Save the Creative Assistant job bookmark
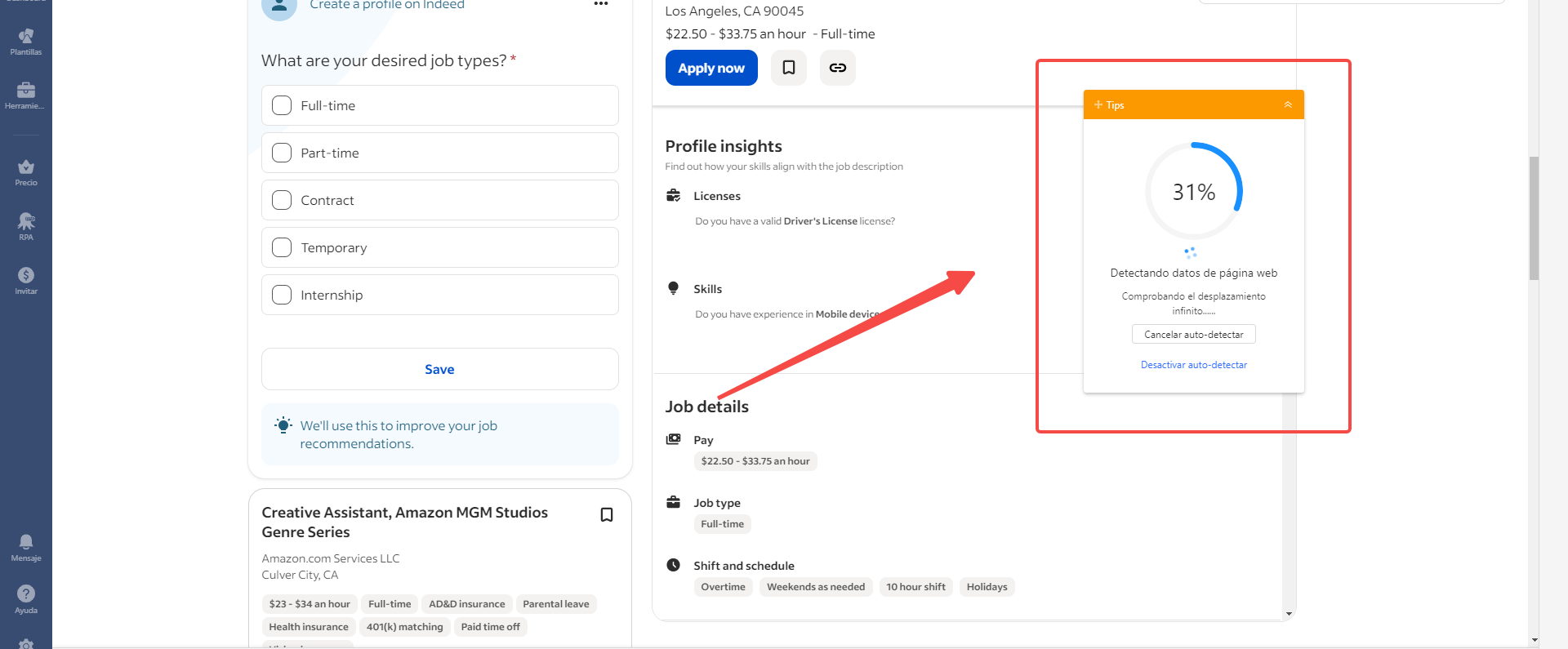The image size is (1568, 649). [x=607, y=515]
